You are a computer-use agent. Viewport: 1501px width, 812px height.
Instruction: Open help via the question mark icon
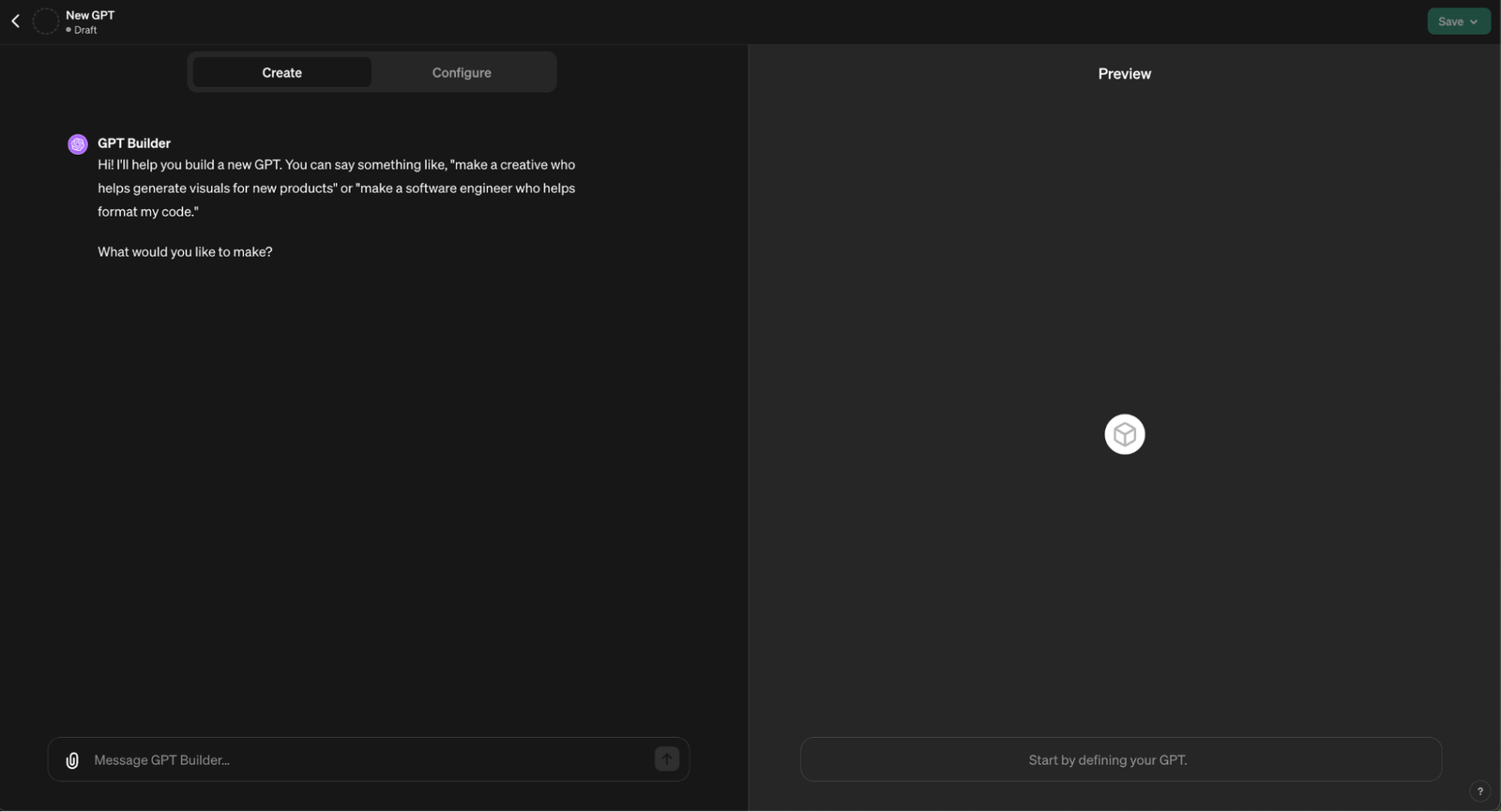coord(1480,791)
